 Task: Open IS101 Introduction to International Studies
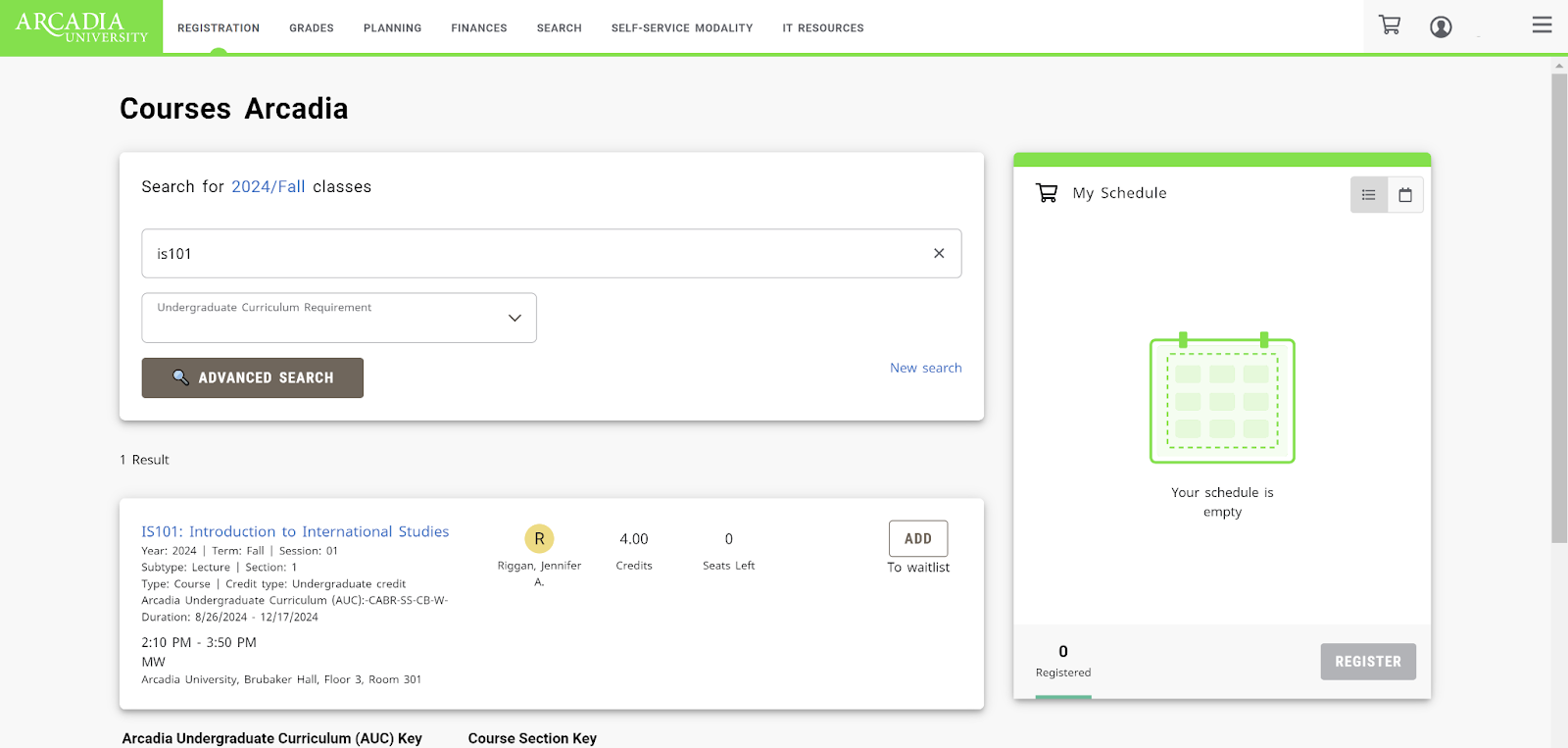(x=295, y=531)
